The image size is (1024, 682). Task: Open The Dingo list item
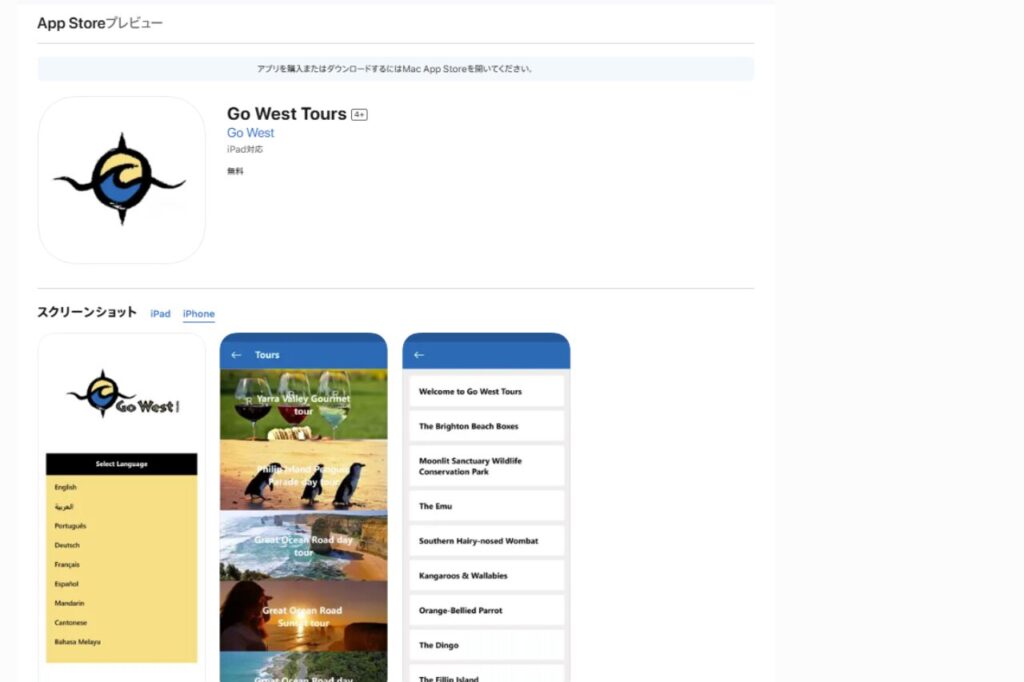[487, 645]
